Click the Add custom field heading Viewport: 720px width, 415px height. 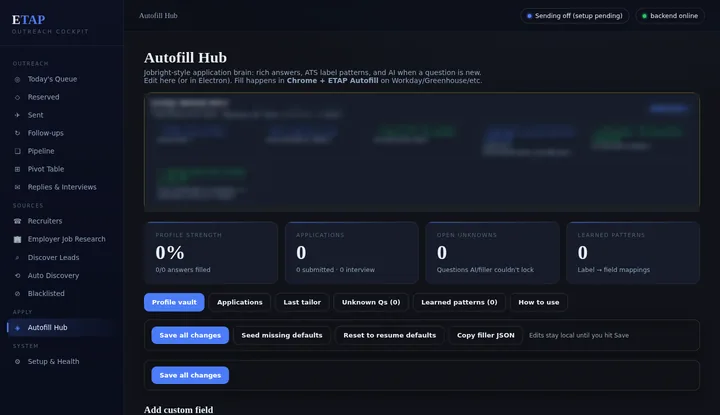pyautogui.click(x=178, y=409)
